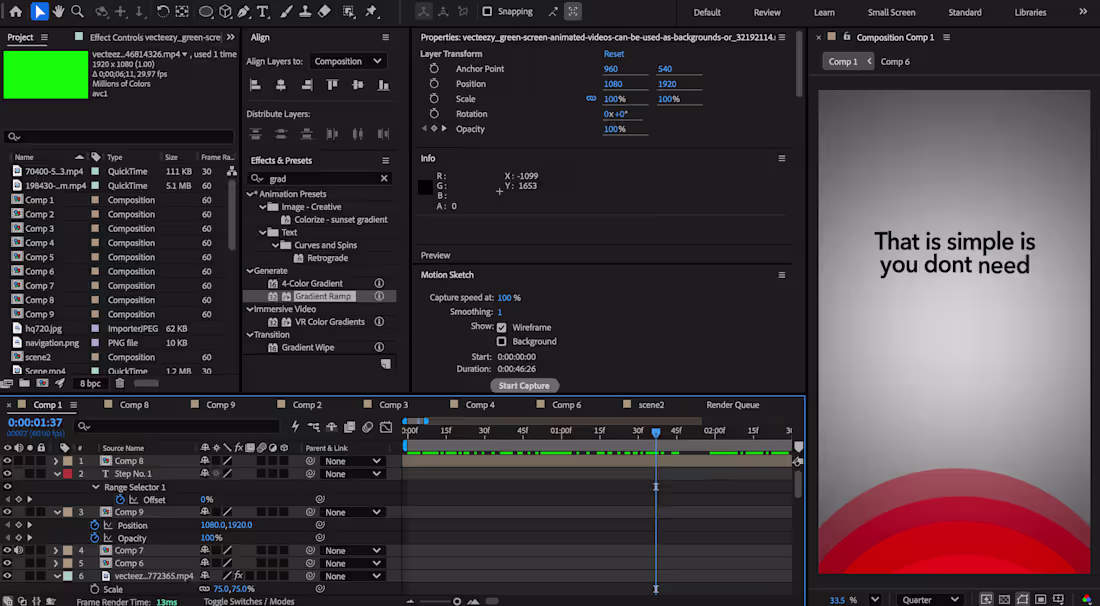This screenshot has height=606, width=1100.
Task: Click the Draft 3D lightning icon in timeline
Action: pyautogui.click(x=295, y=426)
